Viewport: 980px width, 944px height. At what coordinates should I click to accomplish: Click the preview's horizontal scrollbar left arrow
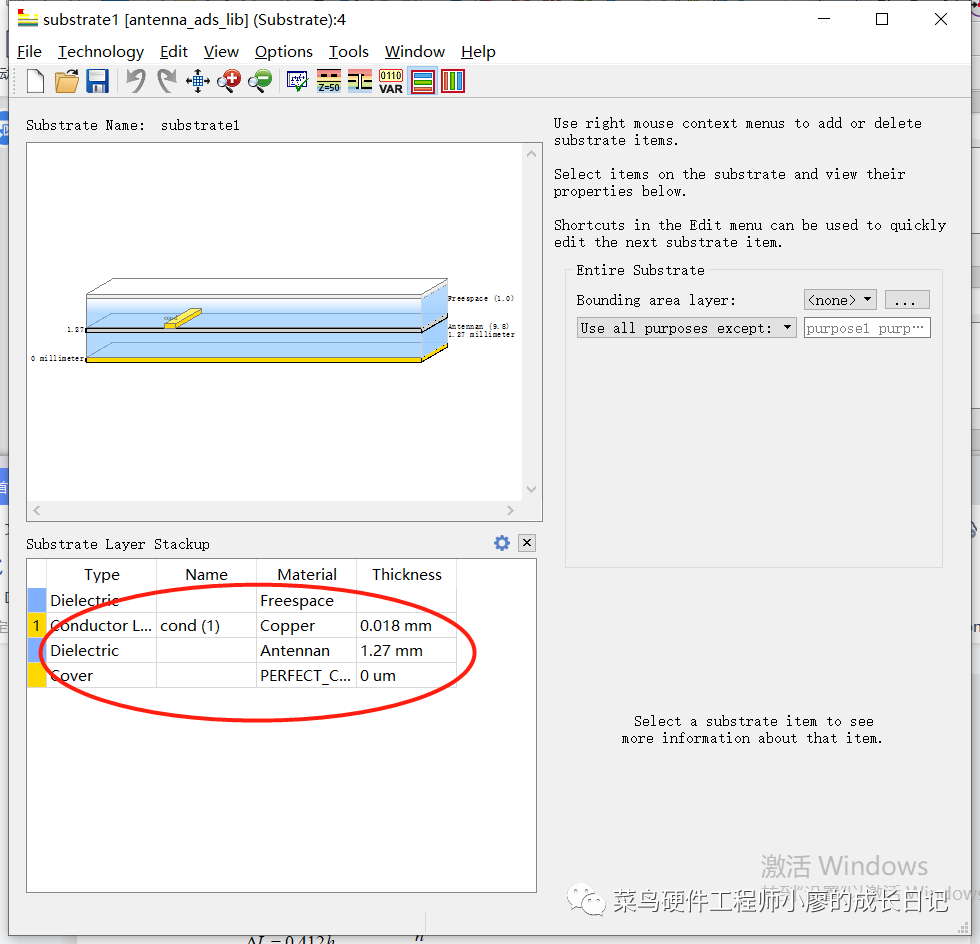click(37, 511)
